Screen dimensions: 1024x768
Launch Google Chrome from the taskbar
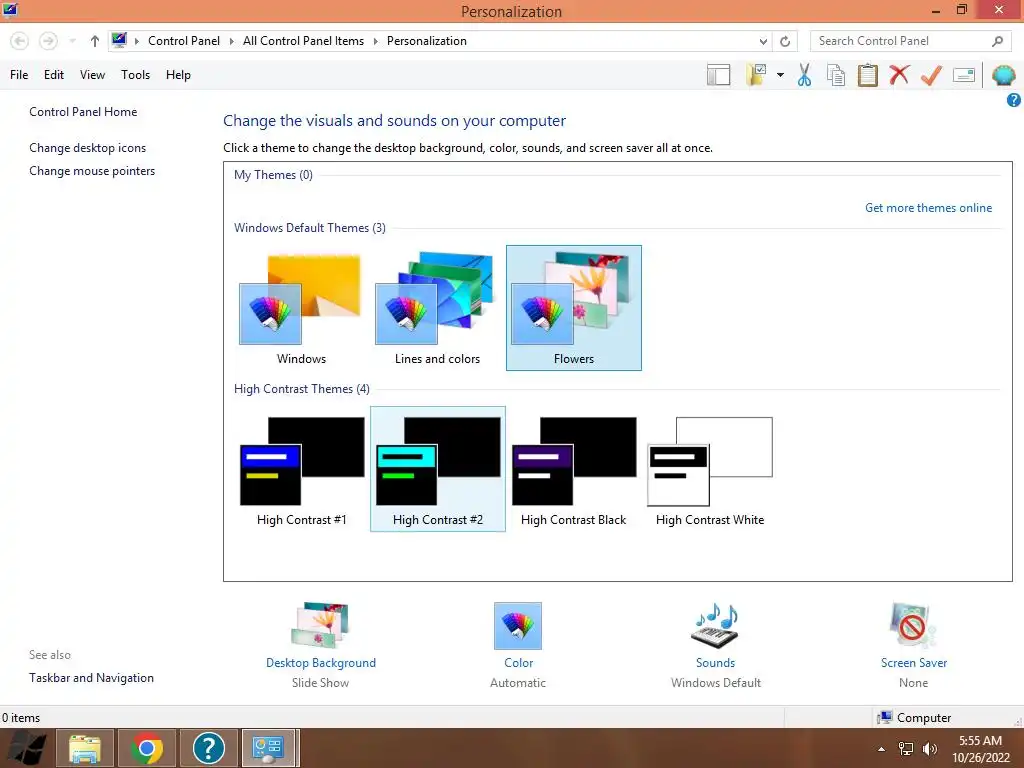coord(147,748)
